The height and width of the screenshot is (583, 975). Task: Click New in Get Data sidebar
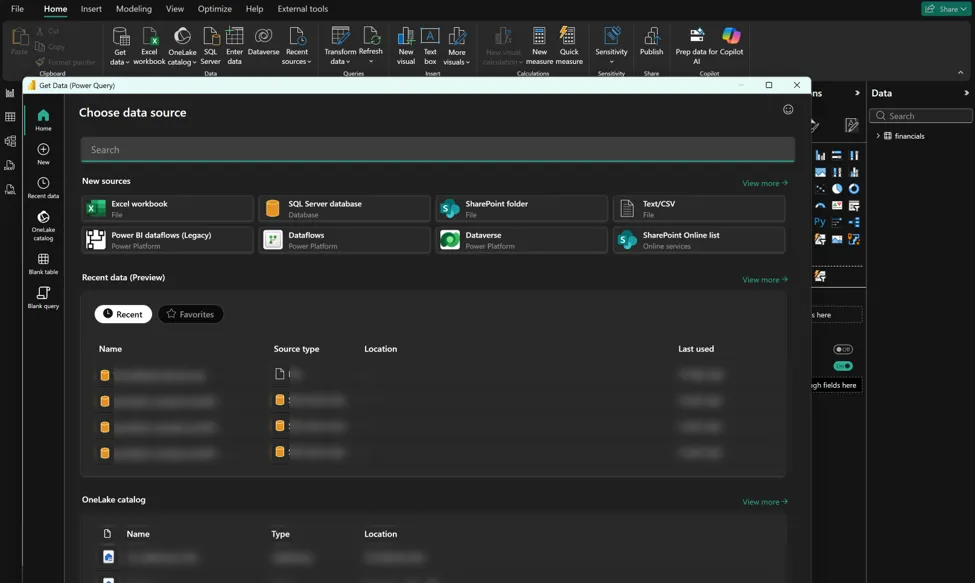[43, 154]
